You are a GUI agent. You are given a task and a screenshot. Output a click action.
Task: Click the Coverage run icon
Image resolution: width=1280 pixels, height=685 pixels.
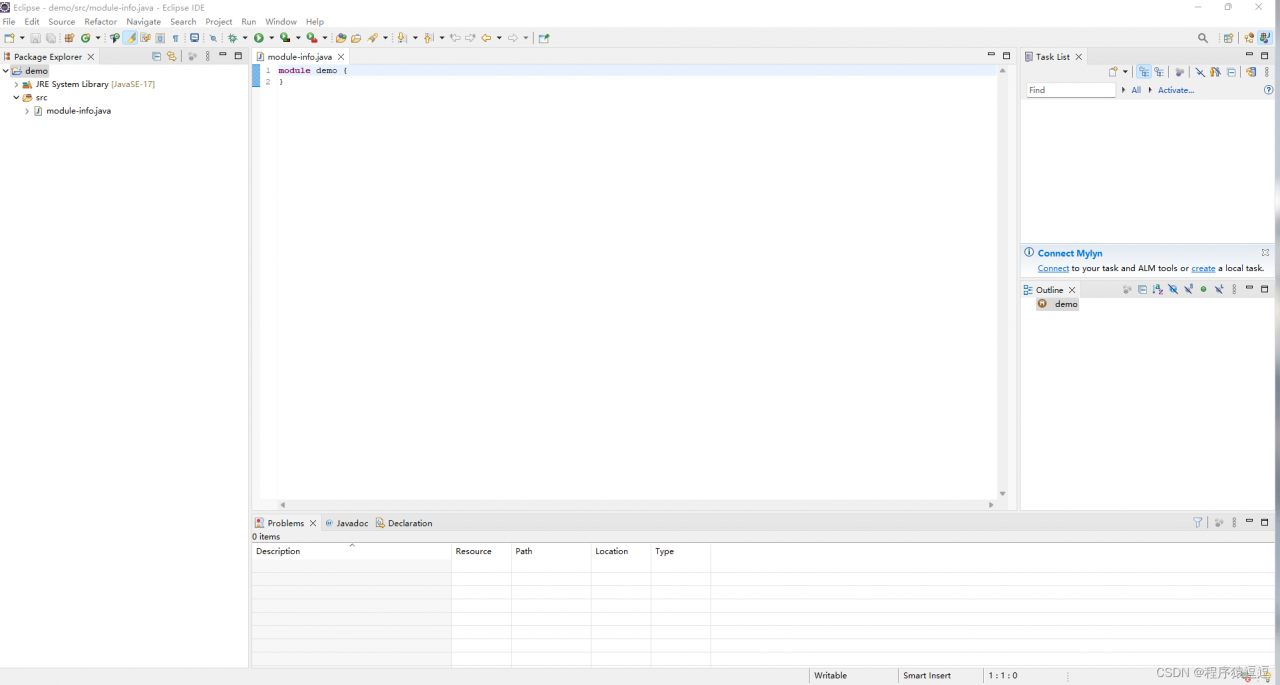pos(285,38)
